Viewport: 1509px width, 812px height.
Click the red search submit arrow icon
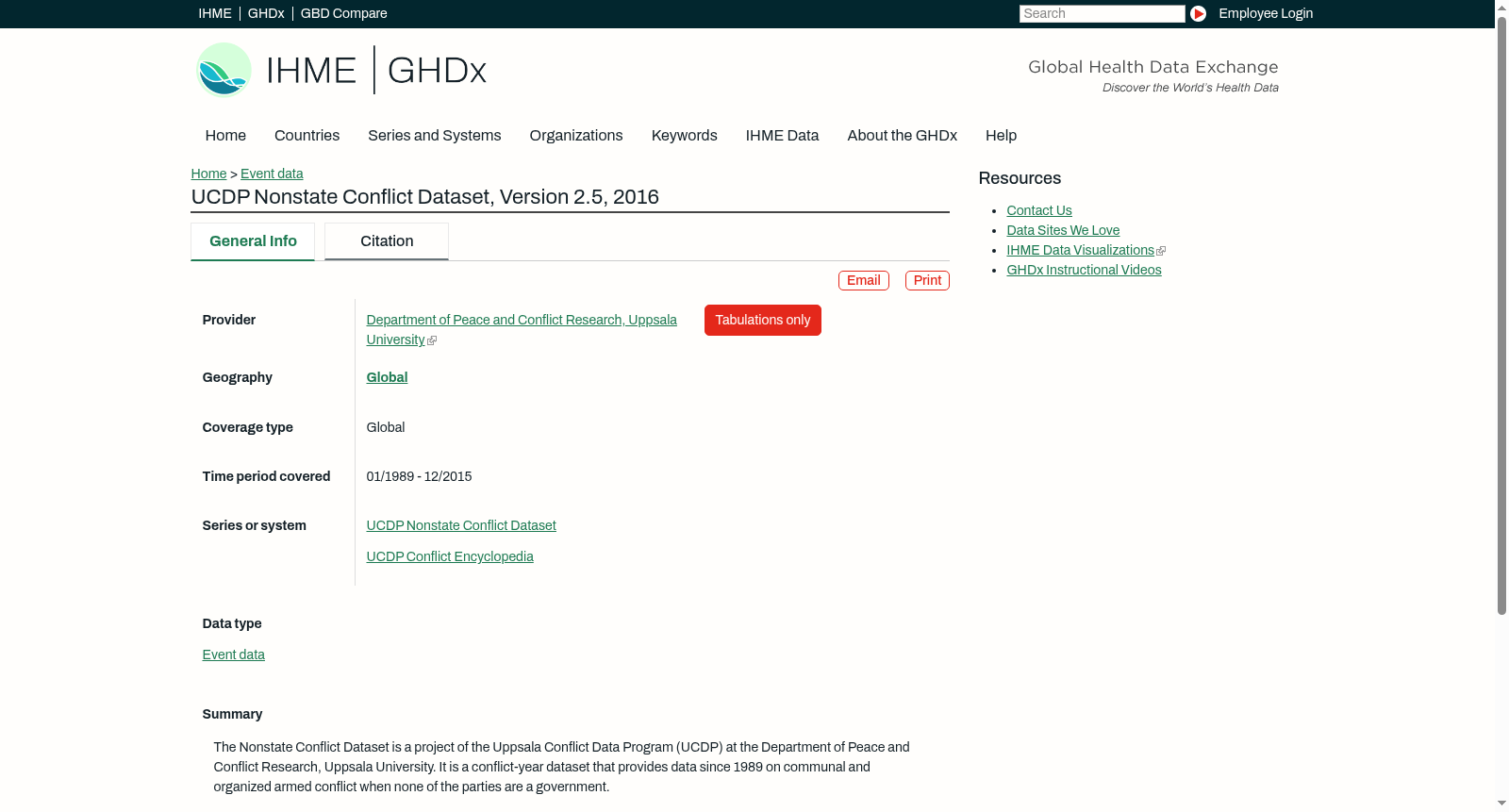1198,13
